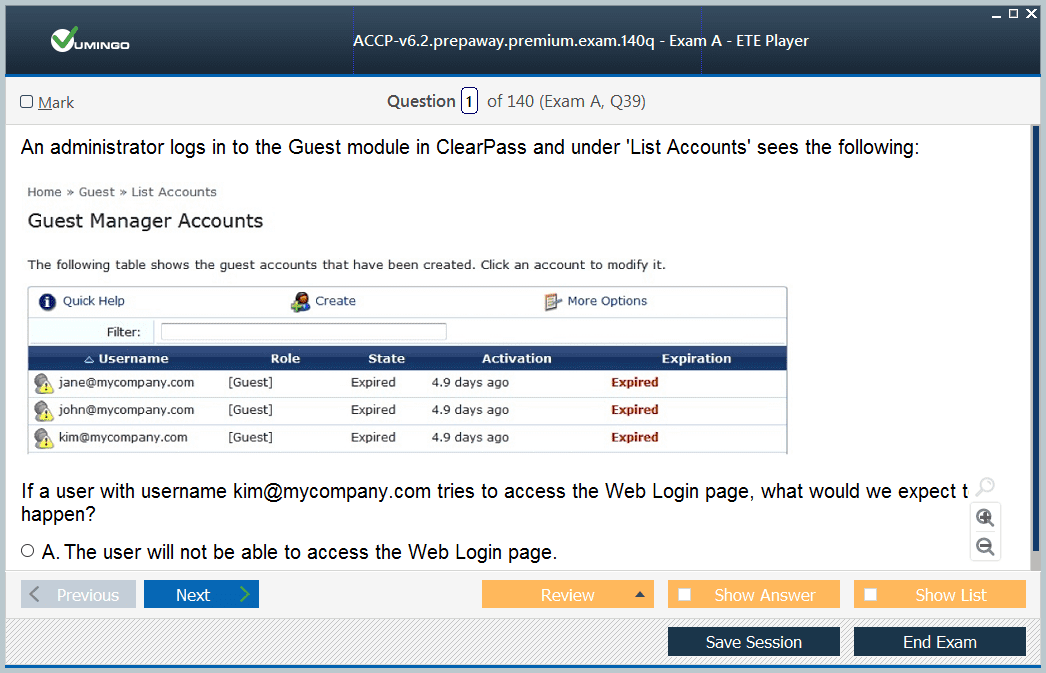Zoom out with the magnifier minus icon

pos(985,547)
